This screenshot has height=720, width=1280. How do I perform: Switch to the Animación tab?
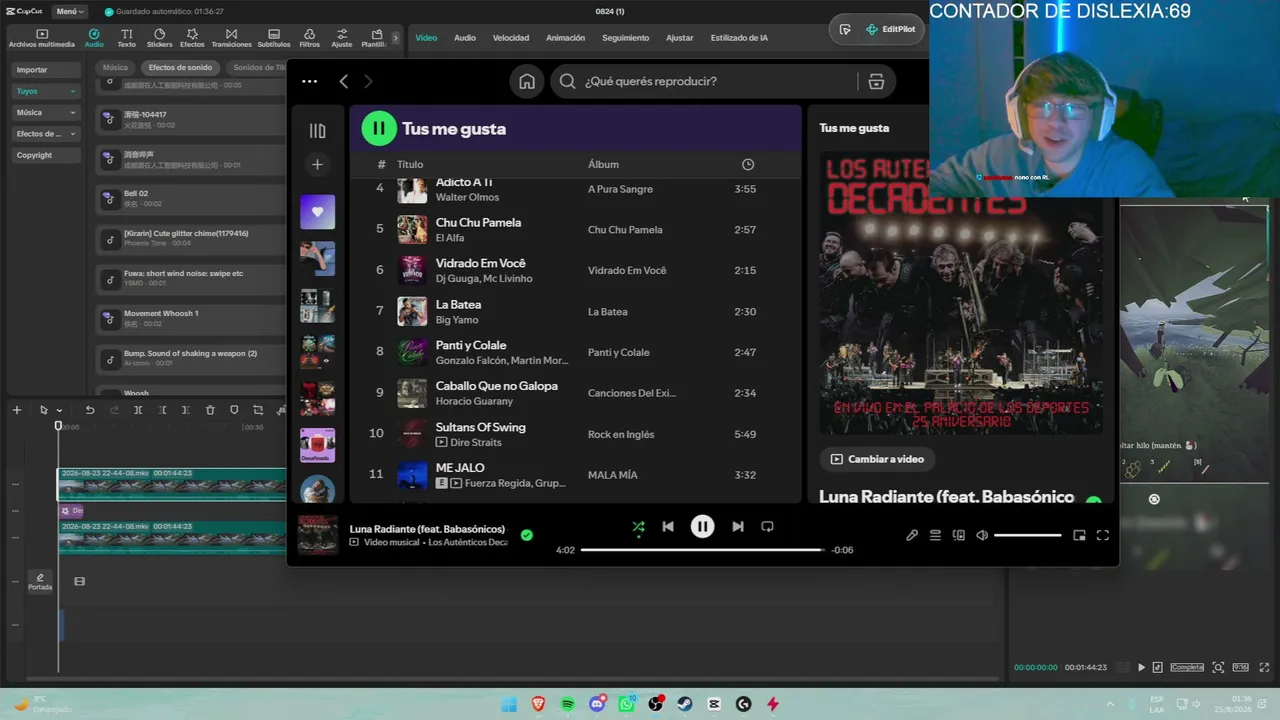pos(565,38)
